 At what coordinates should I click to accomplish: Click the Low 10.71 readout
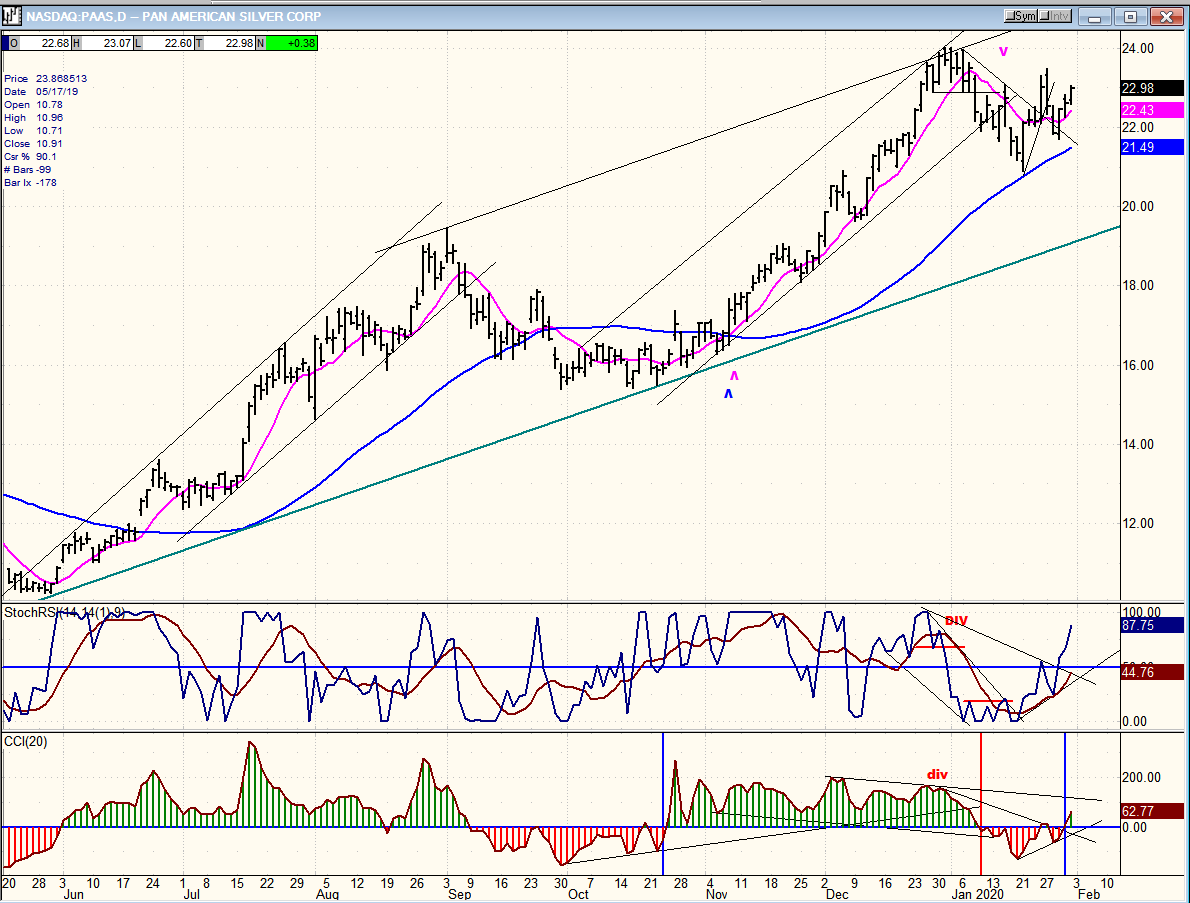pos(33,131)
